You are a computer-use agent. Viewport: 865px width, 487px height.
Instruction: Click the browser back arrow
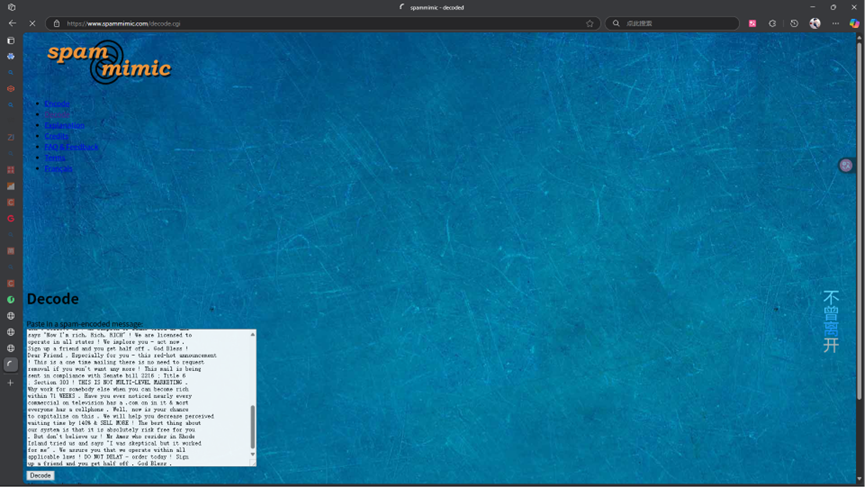pyautogui.click(x=12, y=23)
